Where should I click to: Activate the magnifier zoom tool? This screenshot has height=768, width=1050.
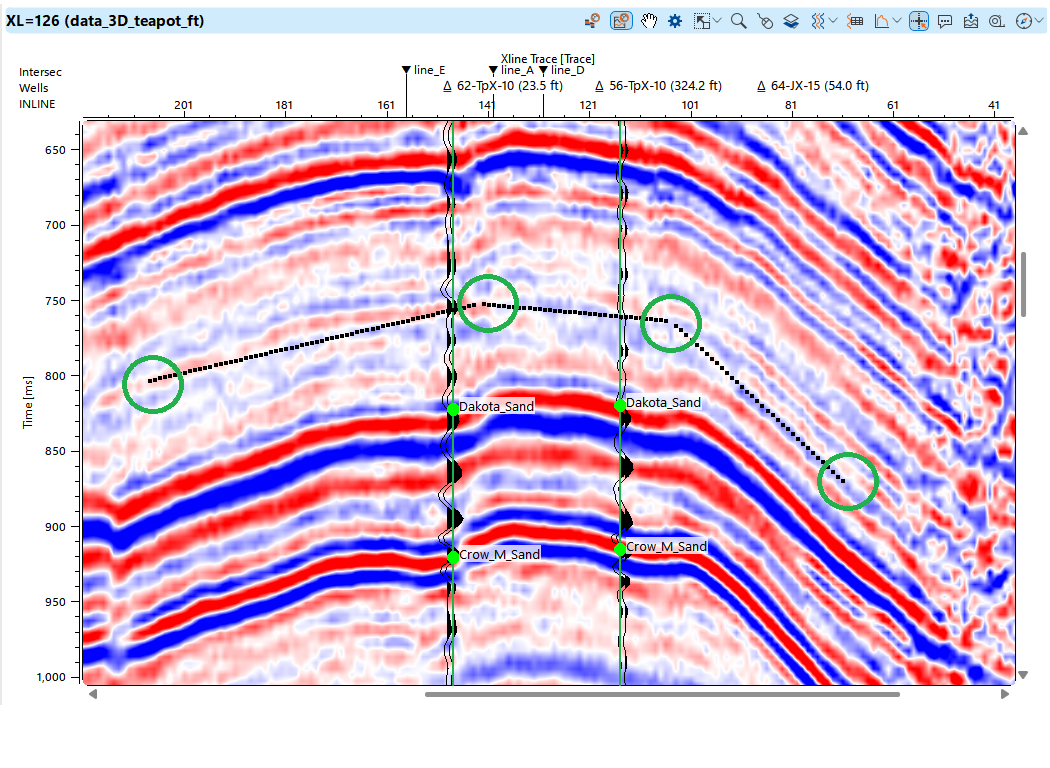point(738,20)
